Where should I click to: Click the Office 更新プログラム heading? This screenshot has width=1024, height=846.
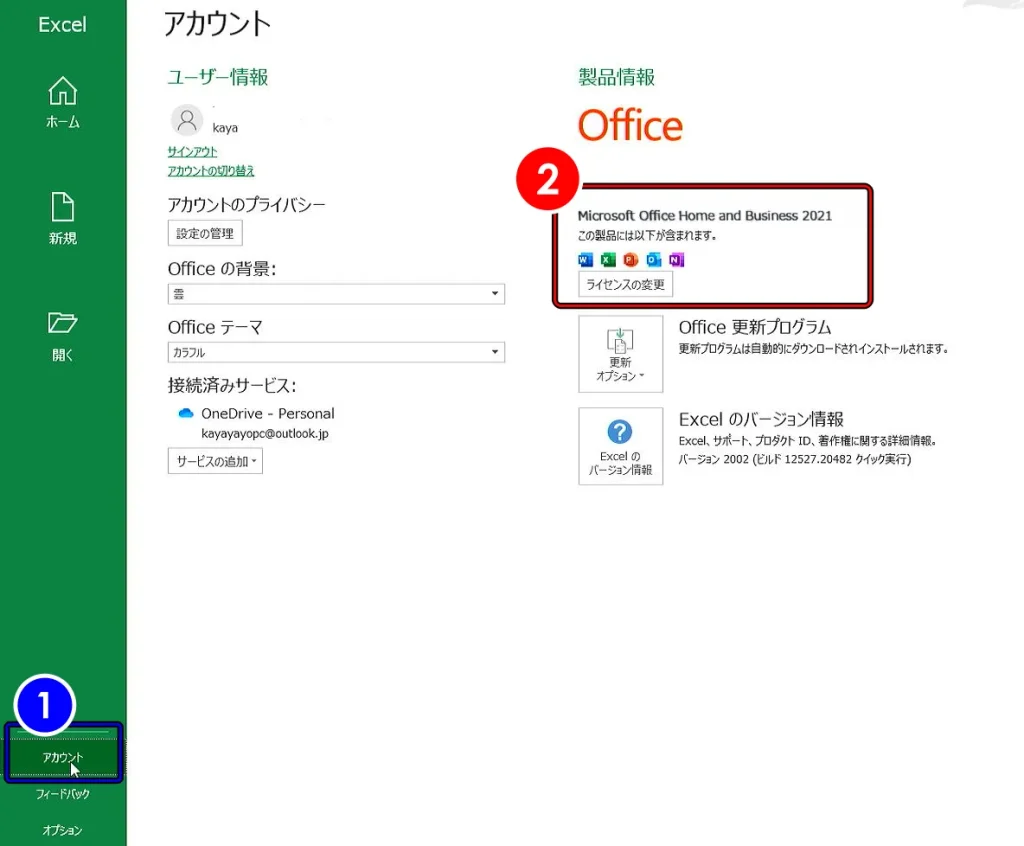(x=755, y=327)
